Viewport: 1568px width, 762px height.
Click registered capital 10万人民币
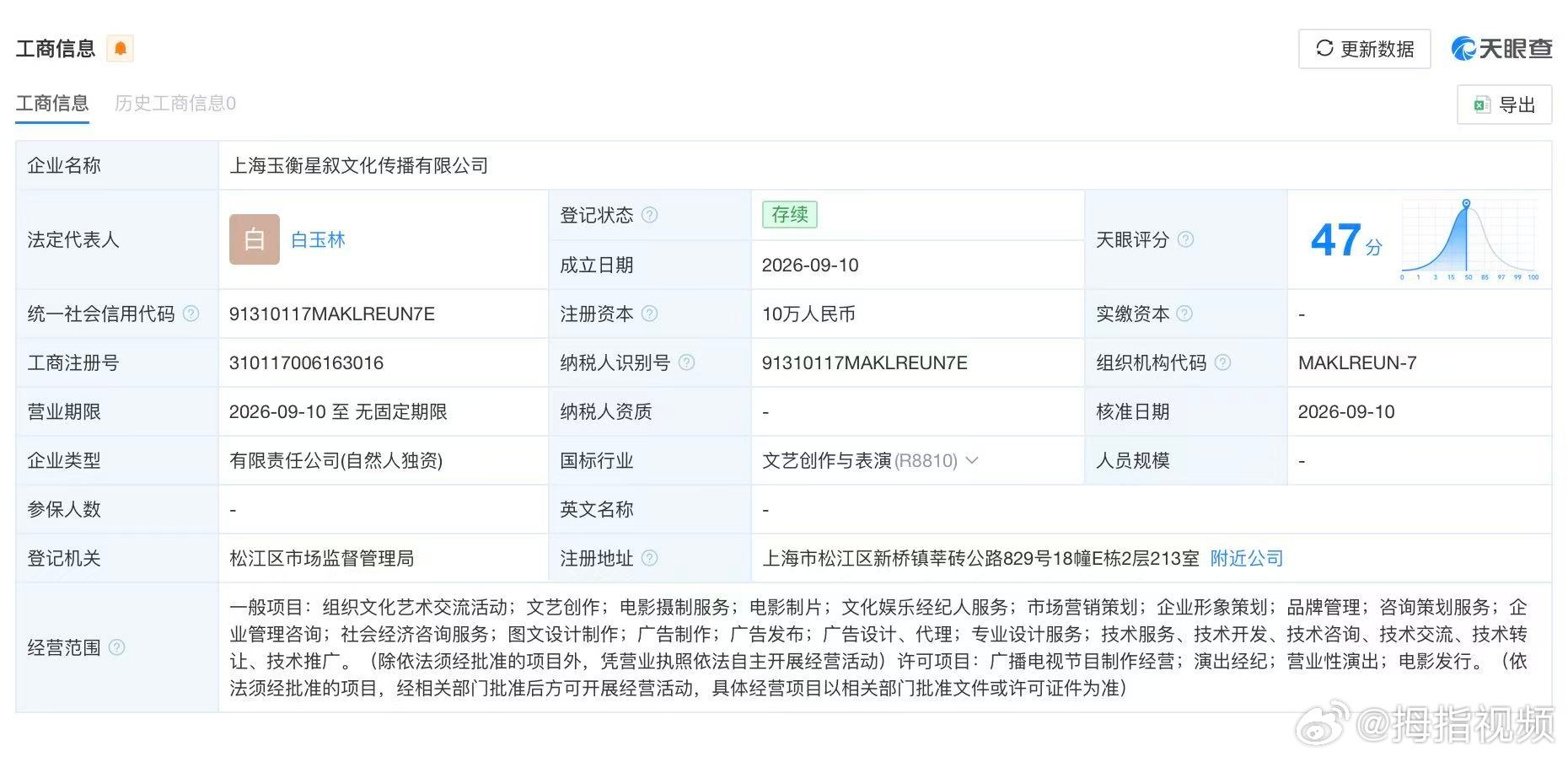[x=808, y=314]
